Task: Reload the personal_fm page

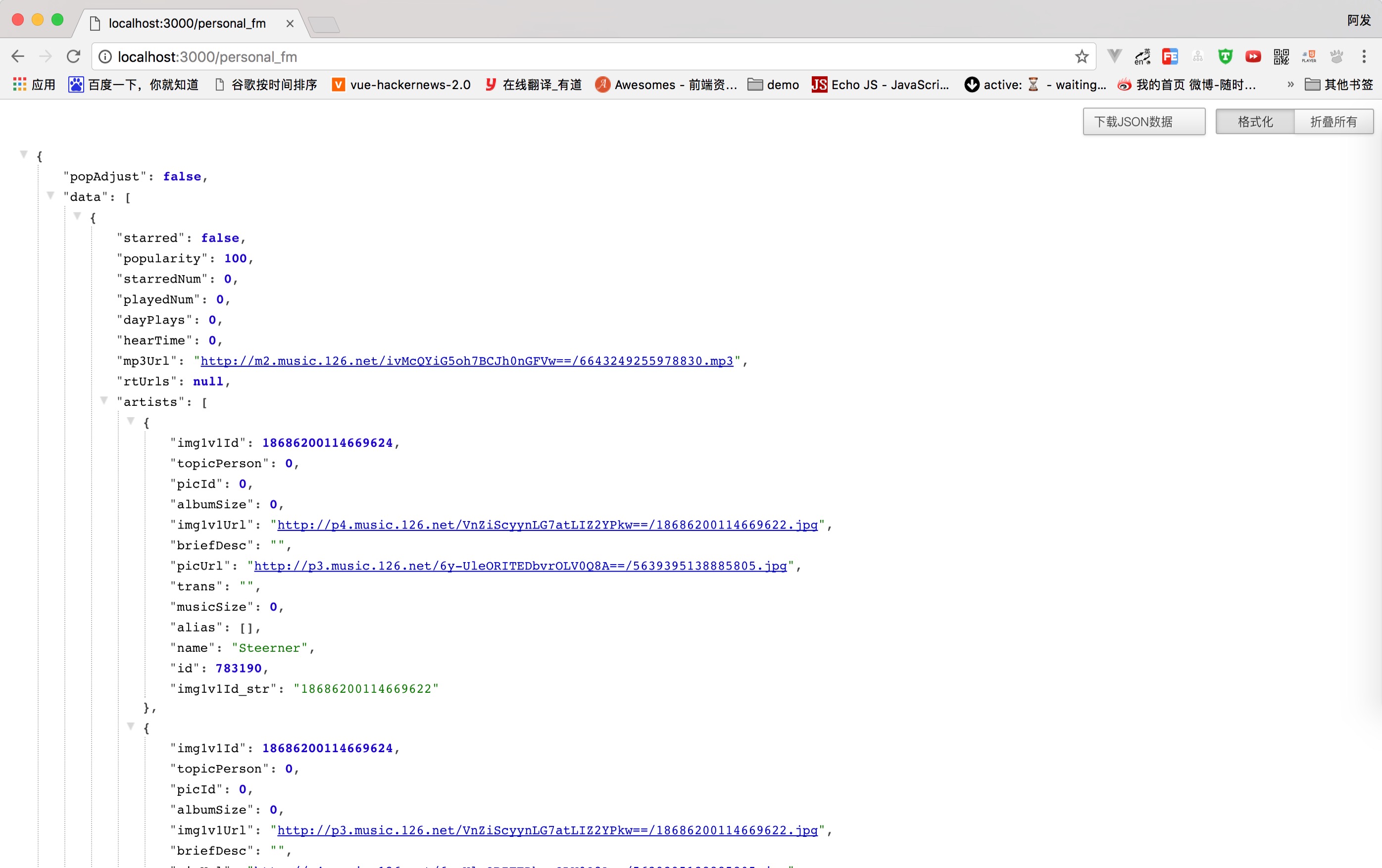Action: pyautogui.click(x=73, y=56)
